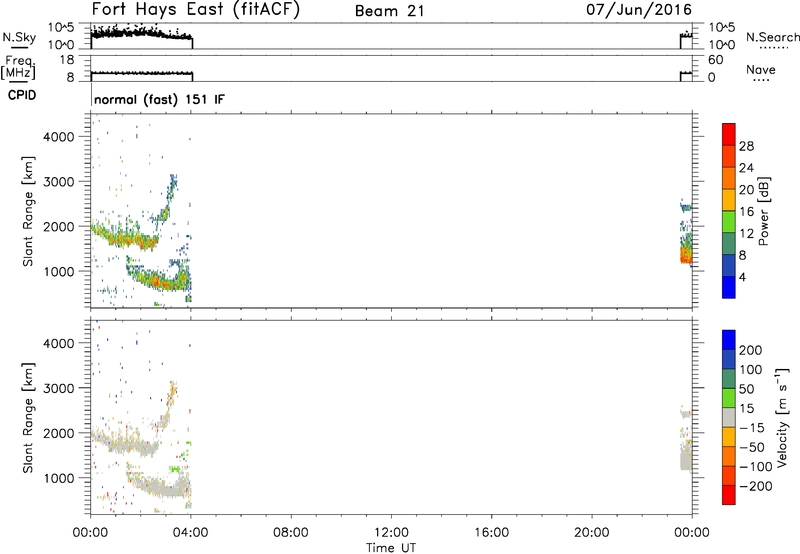Click velocity panel 'Slant Range [km]' label
The width and height of the screenshot is (800, 554).
pyautogui.click(x=28, y=418)
